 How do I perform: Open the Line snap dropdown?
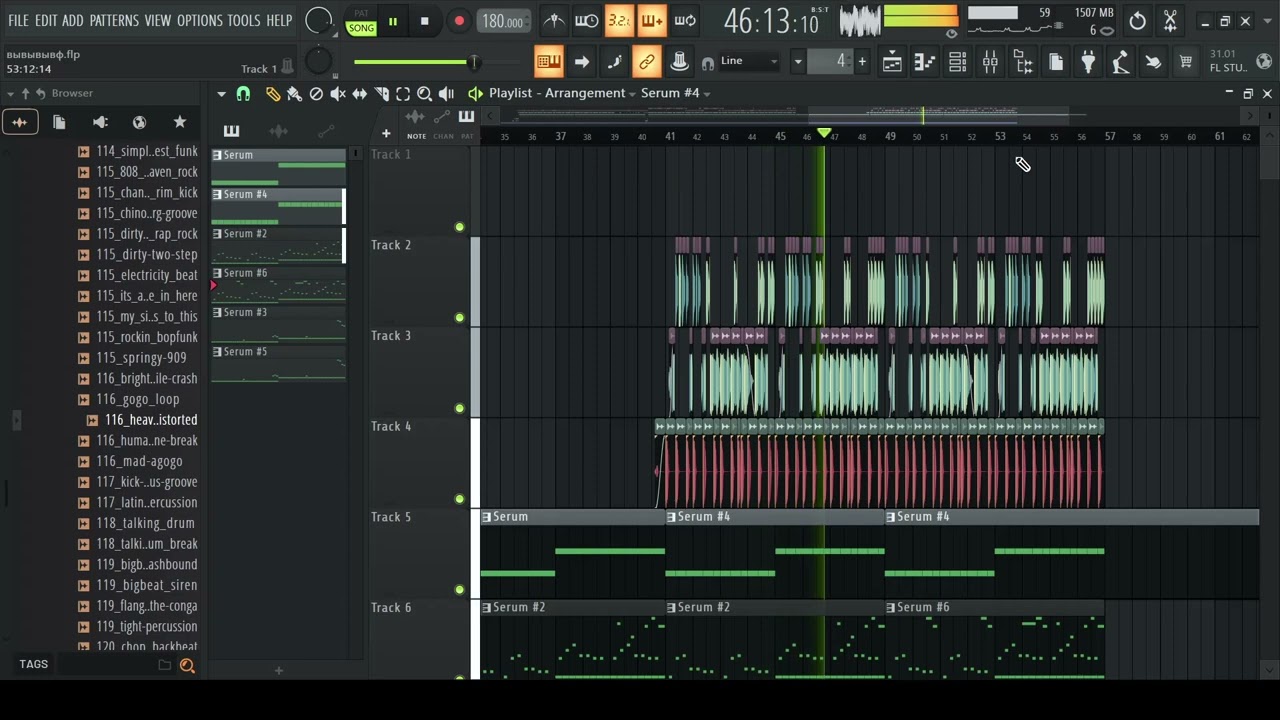tap(750, 62)
